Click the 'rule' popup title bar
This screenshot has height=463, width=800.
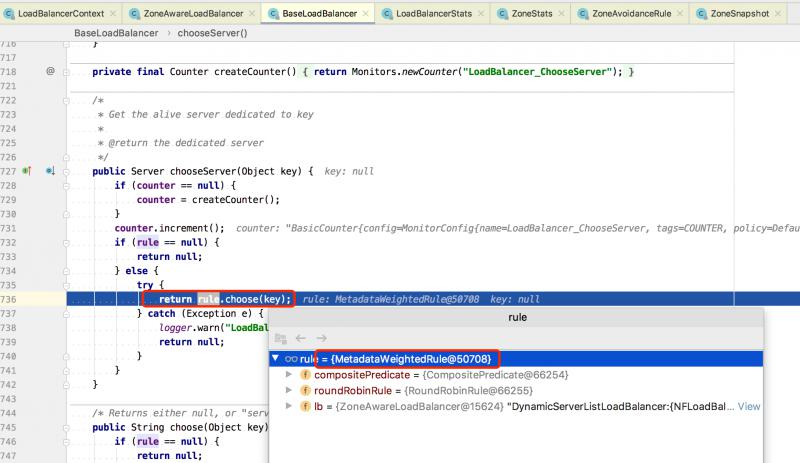516,317
